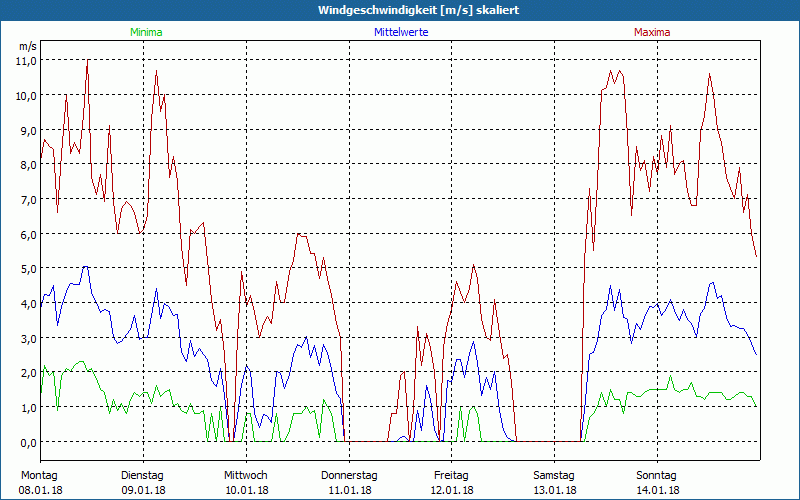Viewport: 800px width, 500px height.
Task: Click the 'Mittwoch' day label
Action: (x=245, y=476)
